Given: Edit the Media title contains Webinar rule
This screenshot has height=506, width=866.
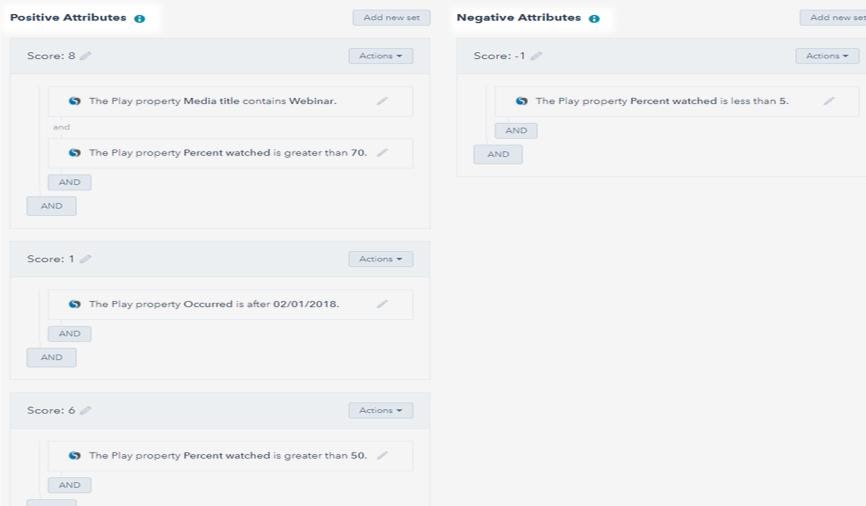Looking at the screenshot, I should (x=382, y=101).
